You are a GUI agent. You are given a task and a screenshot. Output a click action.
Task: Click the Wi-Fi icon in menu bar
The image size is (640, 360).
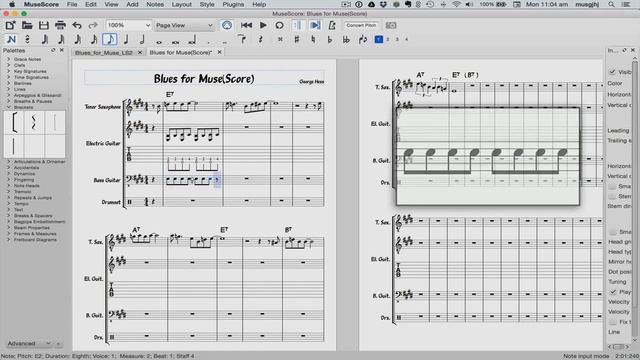(456, 4)
